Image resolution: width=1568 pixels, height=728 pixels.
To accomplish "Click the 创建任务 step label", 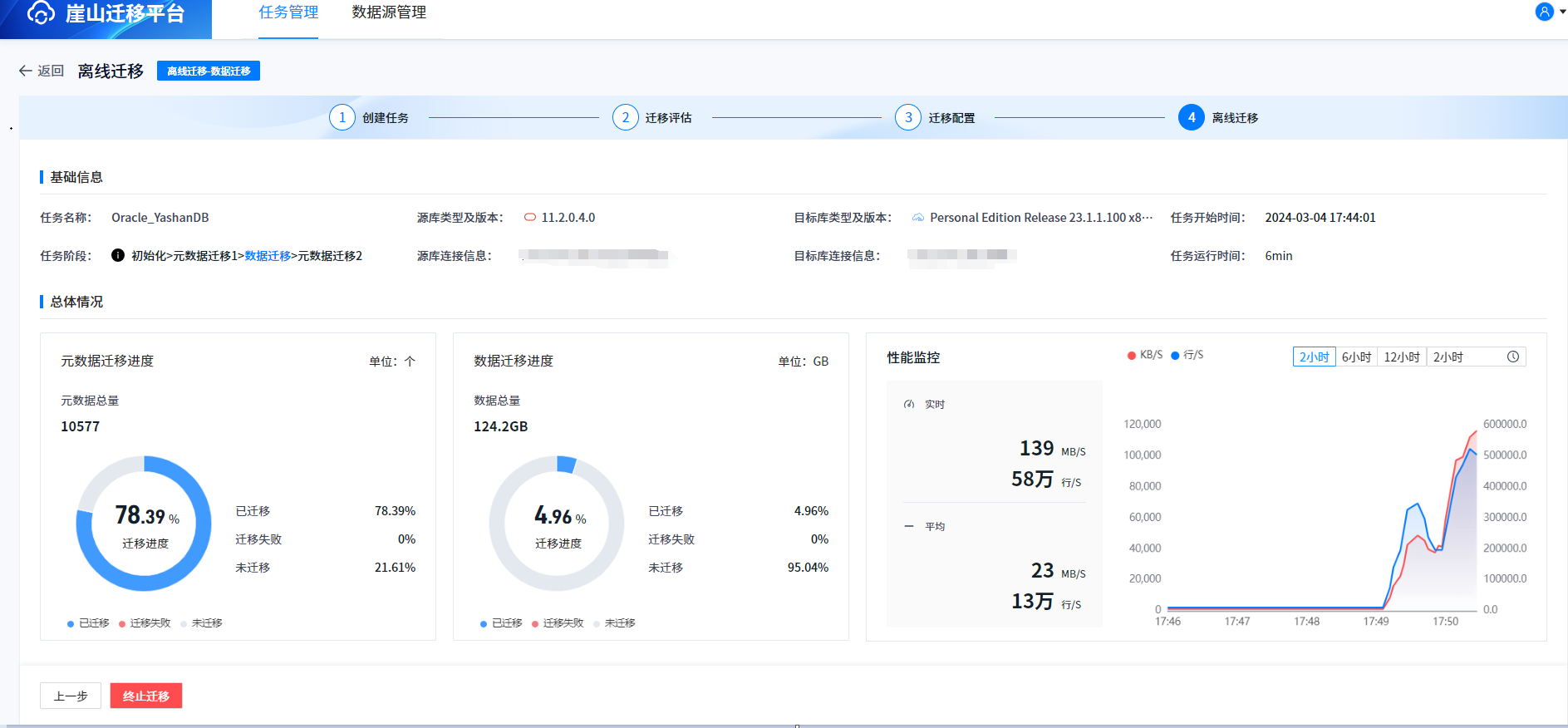I will click(x=386, y=118).
